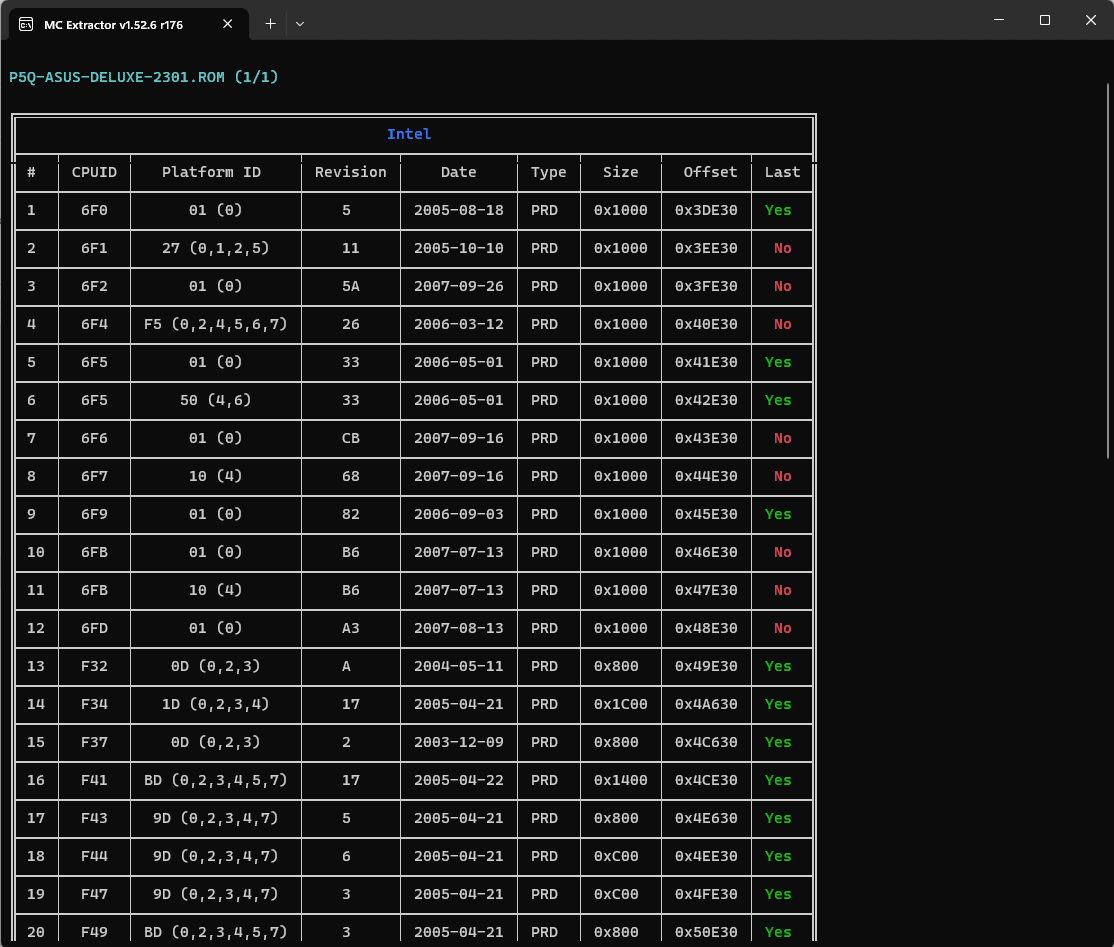
Task: Click platform ID F5 (0,2,4,5,6,7)
Action: 215,324
